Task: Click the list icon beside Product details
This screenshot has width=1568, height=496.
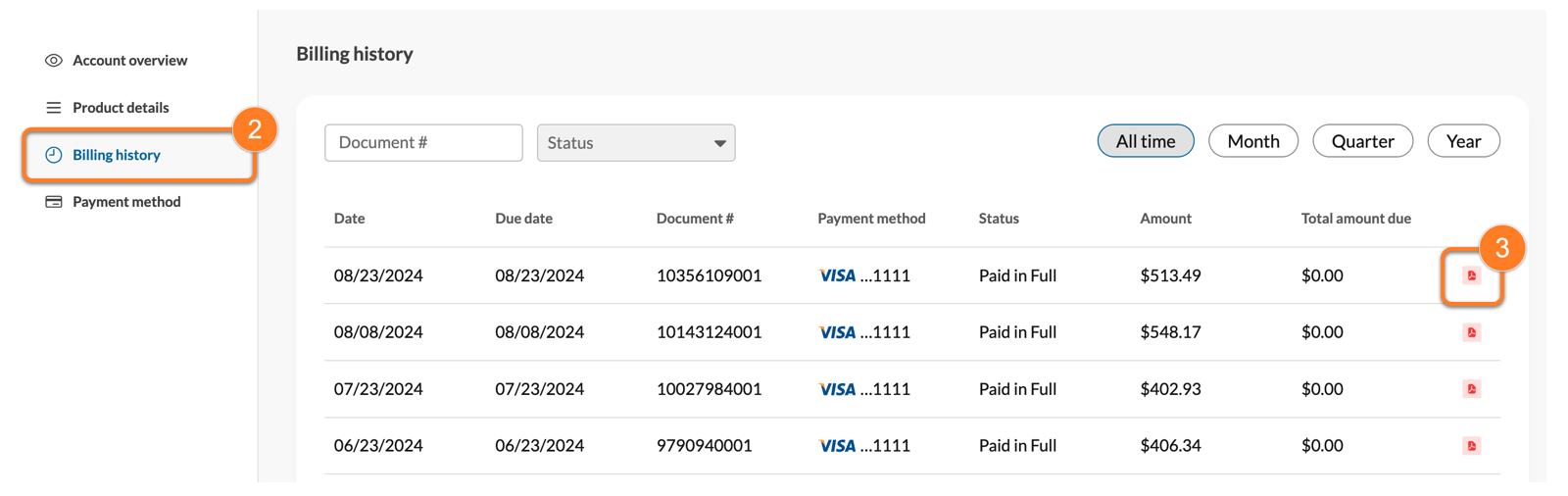Action: click(x=54, y=108)
